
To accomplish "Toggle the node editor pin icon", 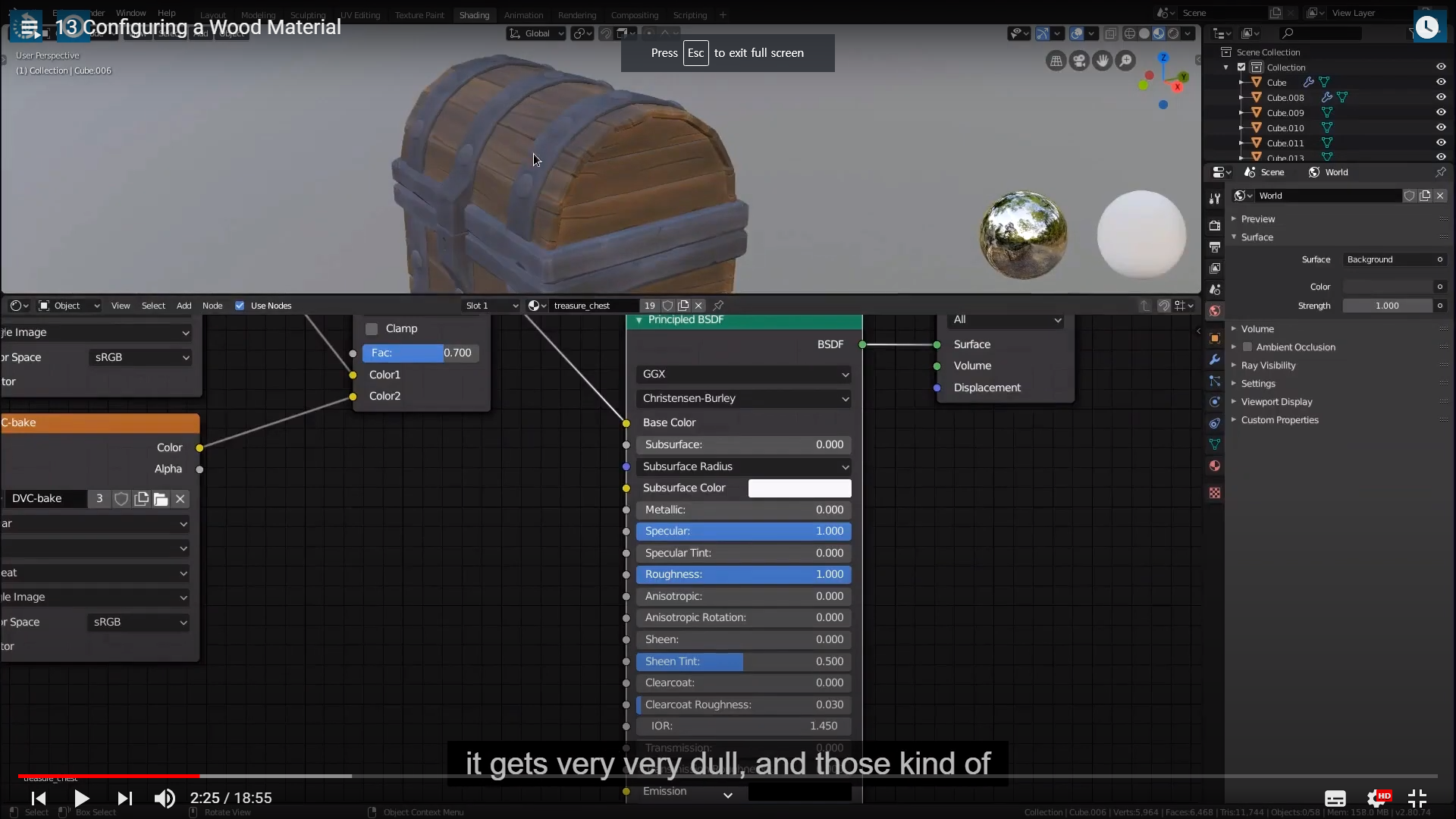I will 718,306.
